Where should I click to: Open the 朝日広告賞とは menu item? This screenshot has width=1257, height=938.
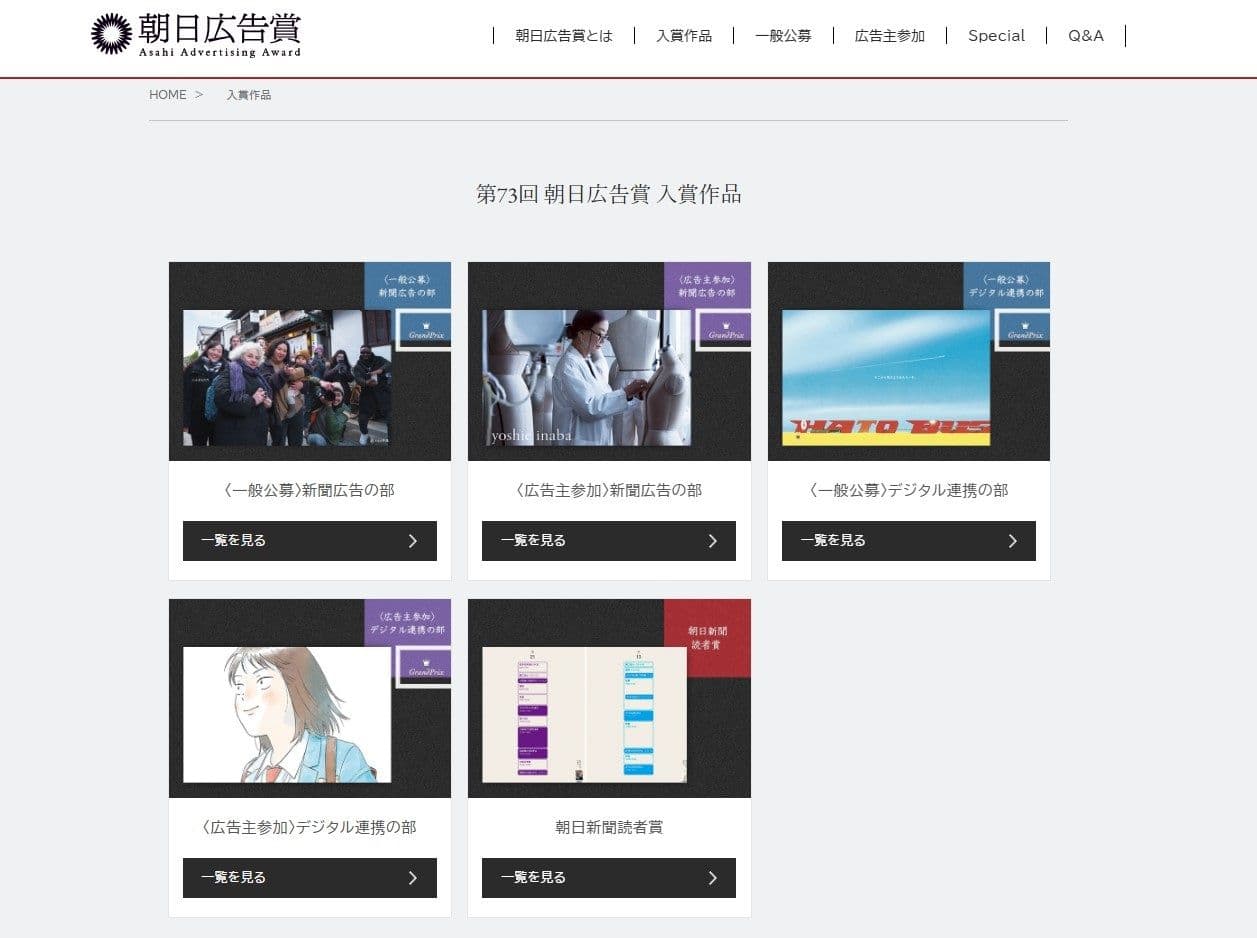[564, 36]
